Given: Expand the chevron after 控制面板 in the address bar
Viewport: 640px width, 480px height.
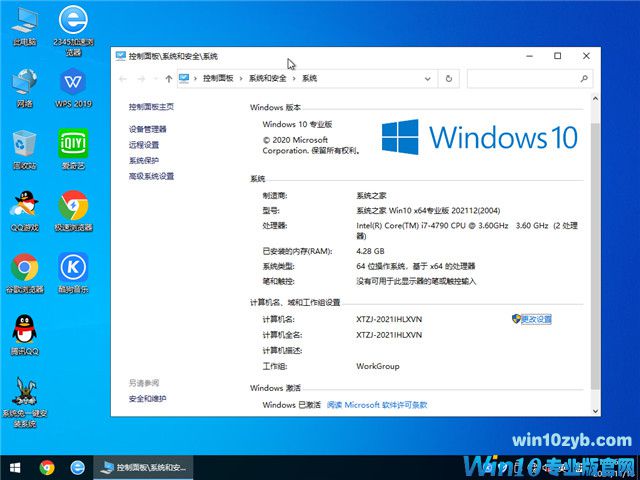Looking at the screenshot, I should point(241,78).
